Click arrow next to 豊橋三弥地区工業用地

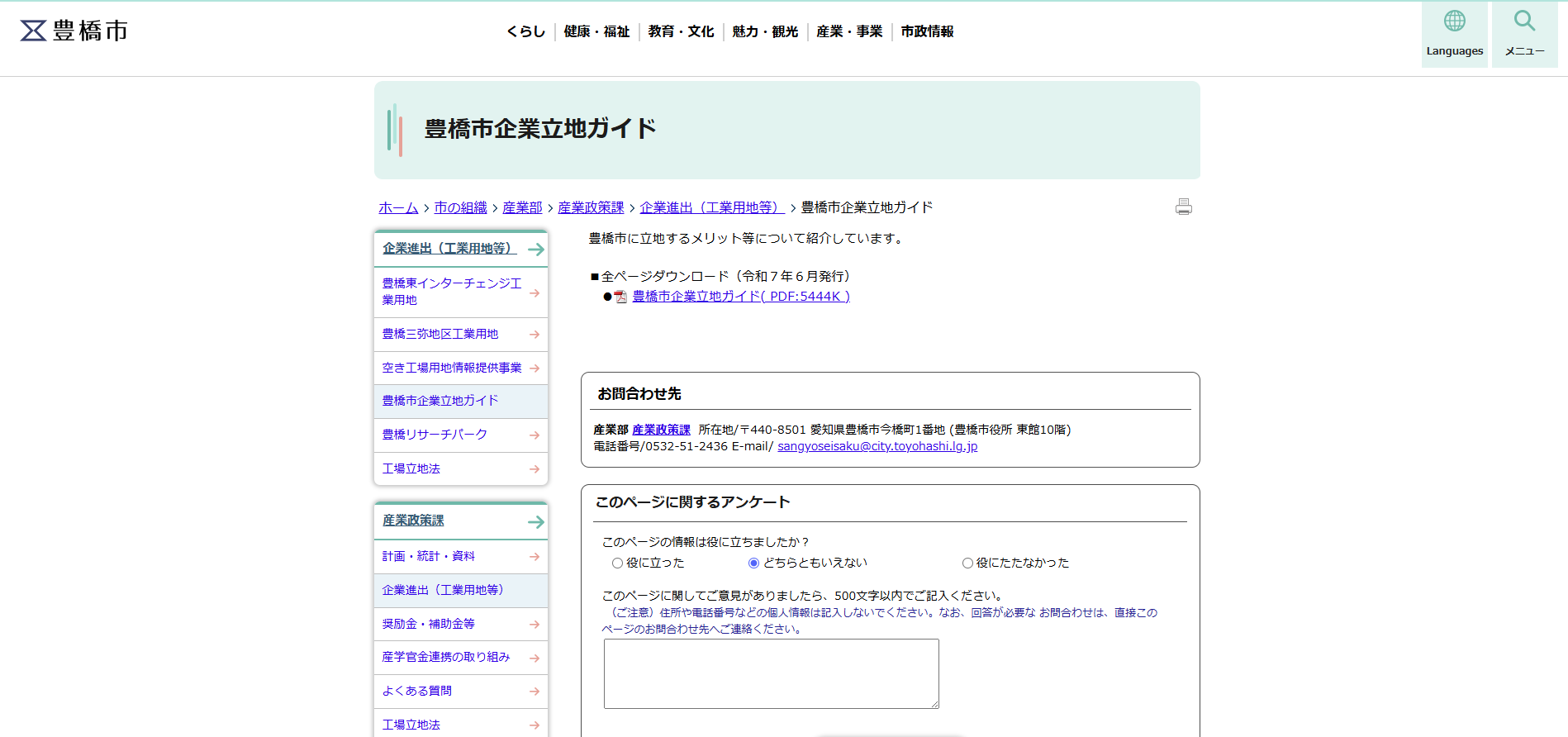[535, 335]
